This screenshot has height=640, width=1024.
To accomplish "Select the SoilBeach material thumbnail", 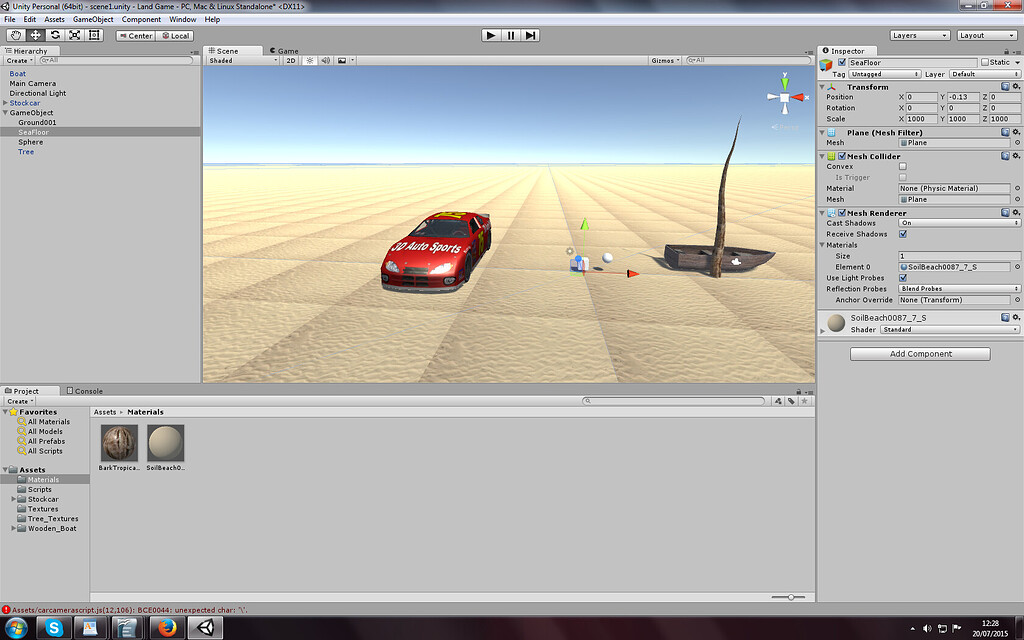I will (165, 441).
